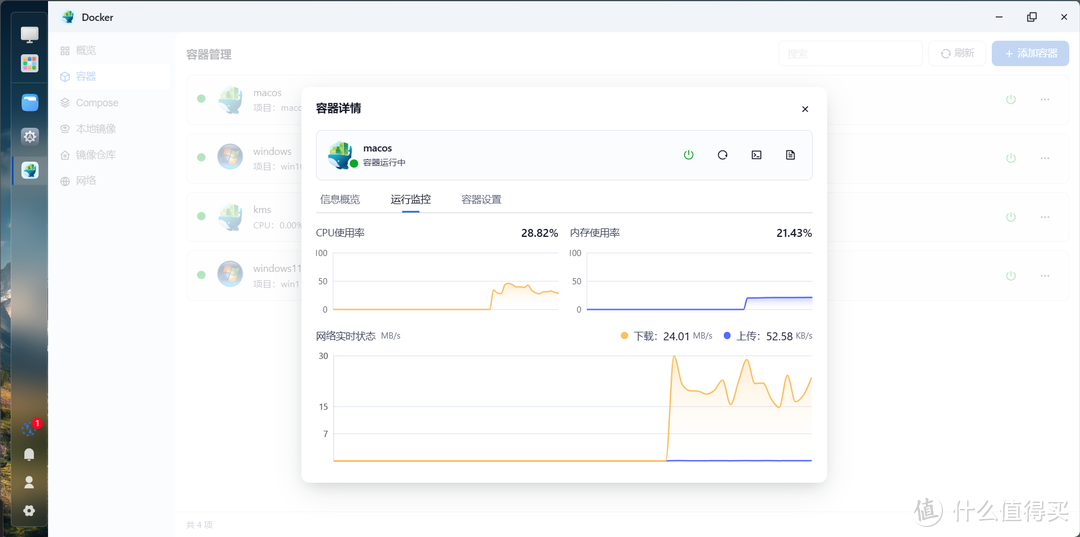
Task: Click the Docker logo in title bar
Action: click(68, 17)
